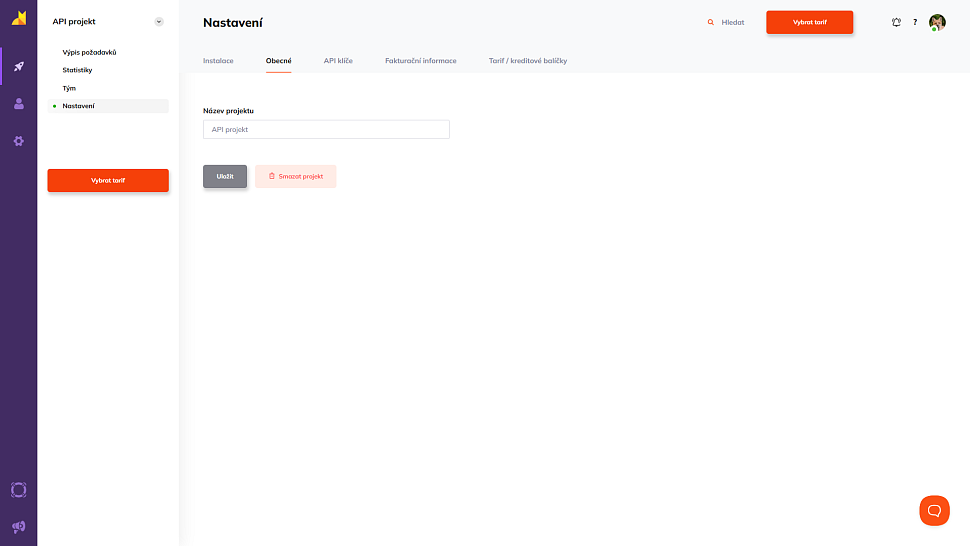The width and height of the screenshot is (970, 546).
Task: Open the user profile sidebar icon
Action: click(x=19, y=103)
